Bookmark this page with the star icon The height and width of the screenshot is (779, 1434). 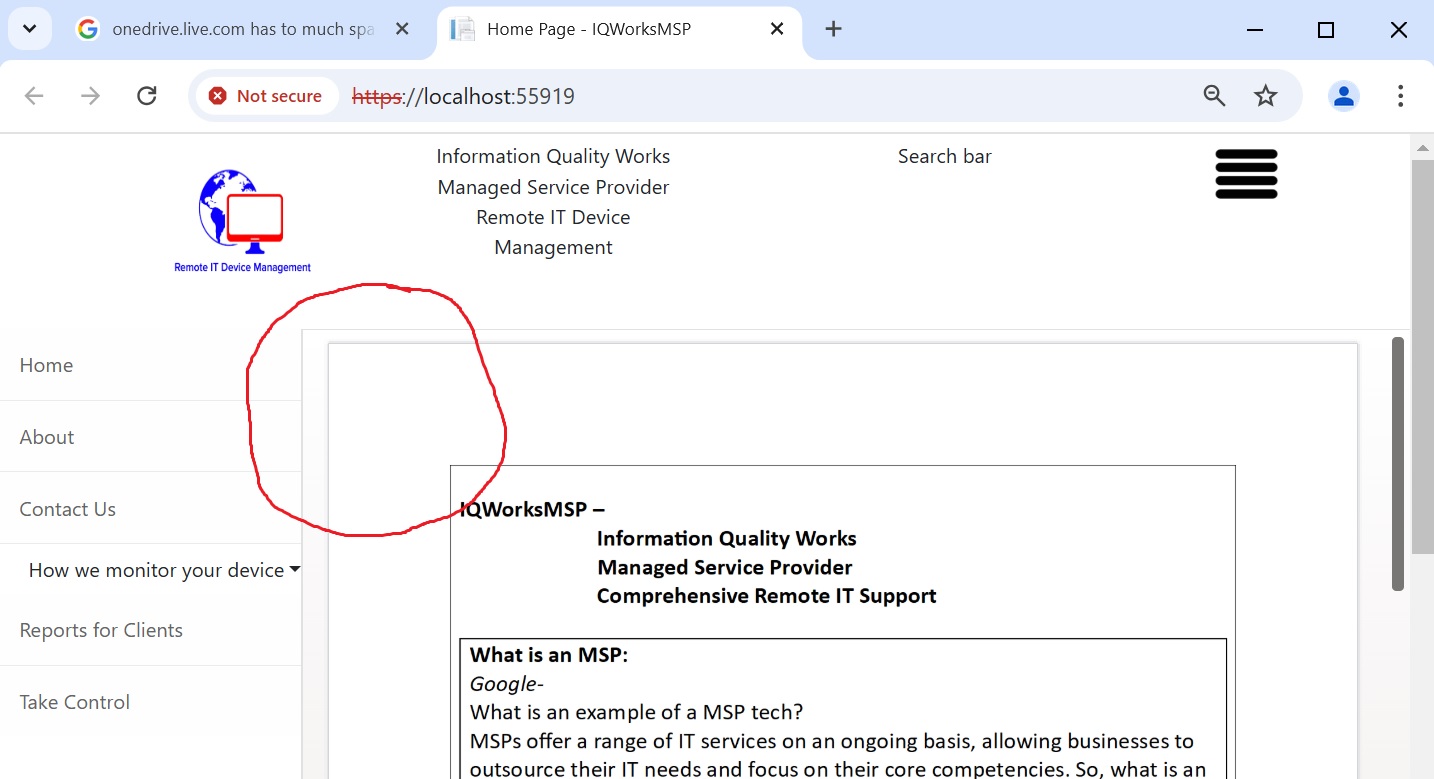[x=1266, y=96]
